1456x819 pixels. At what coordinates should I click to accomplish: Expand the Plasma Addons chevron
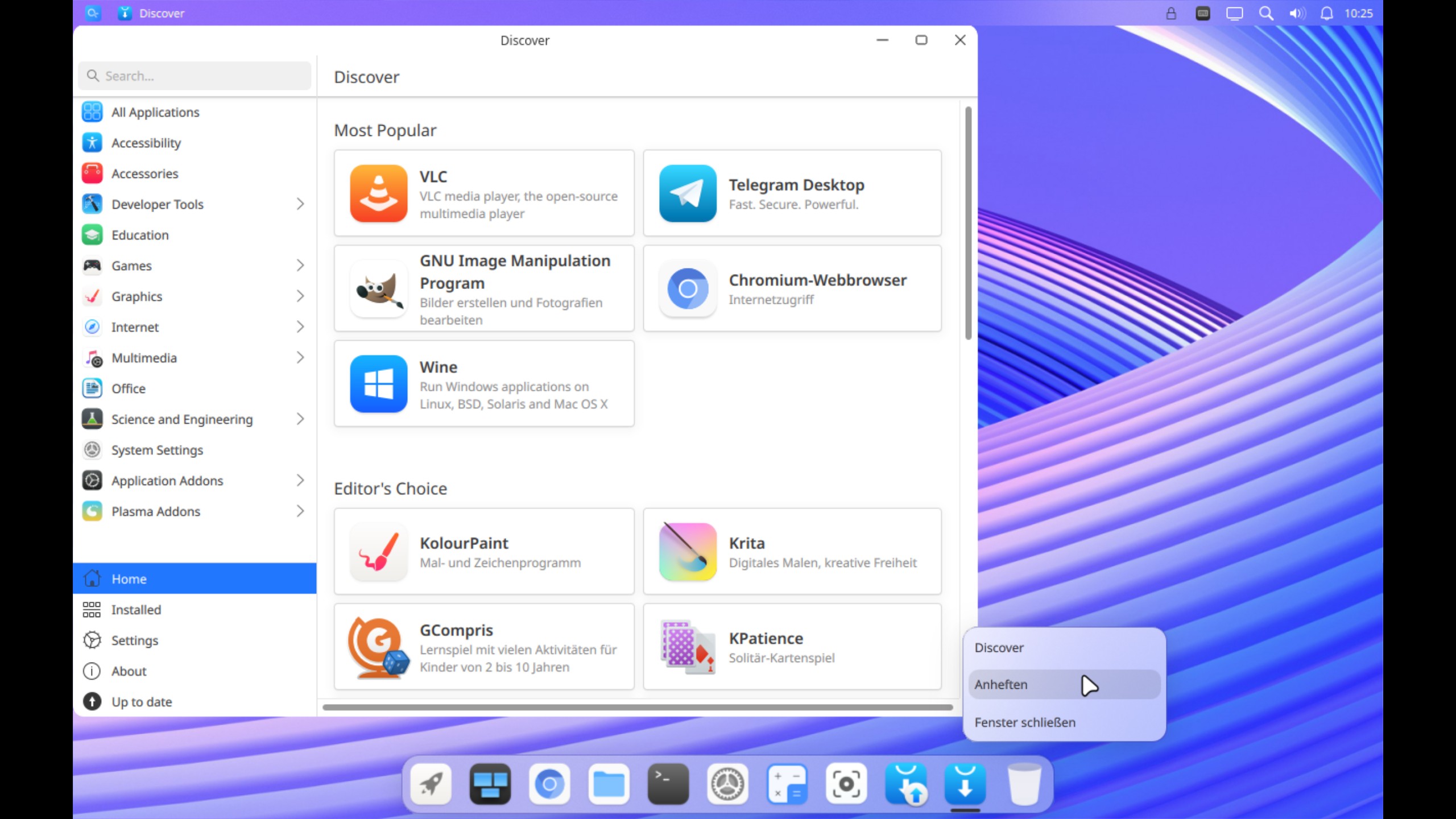[300, 511]
